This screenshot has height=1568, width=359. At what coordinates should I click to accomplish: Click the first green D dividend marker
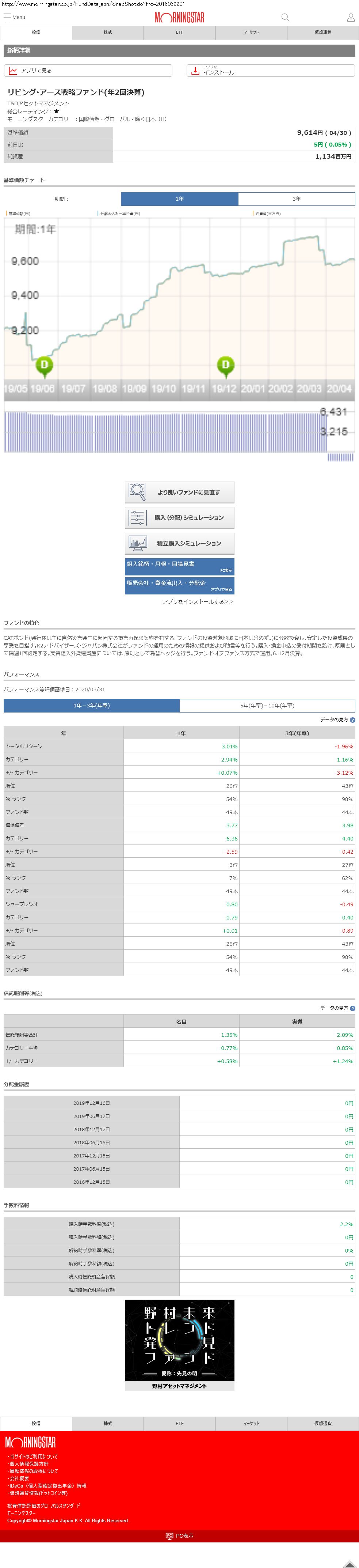[44, 365]
